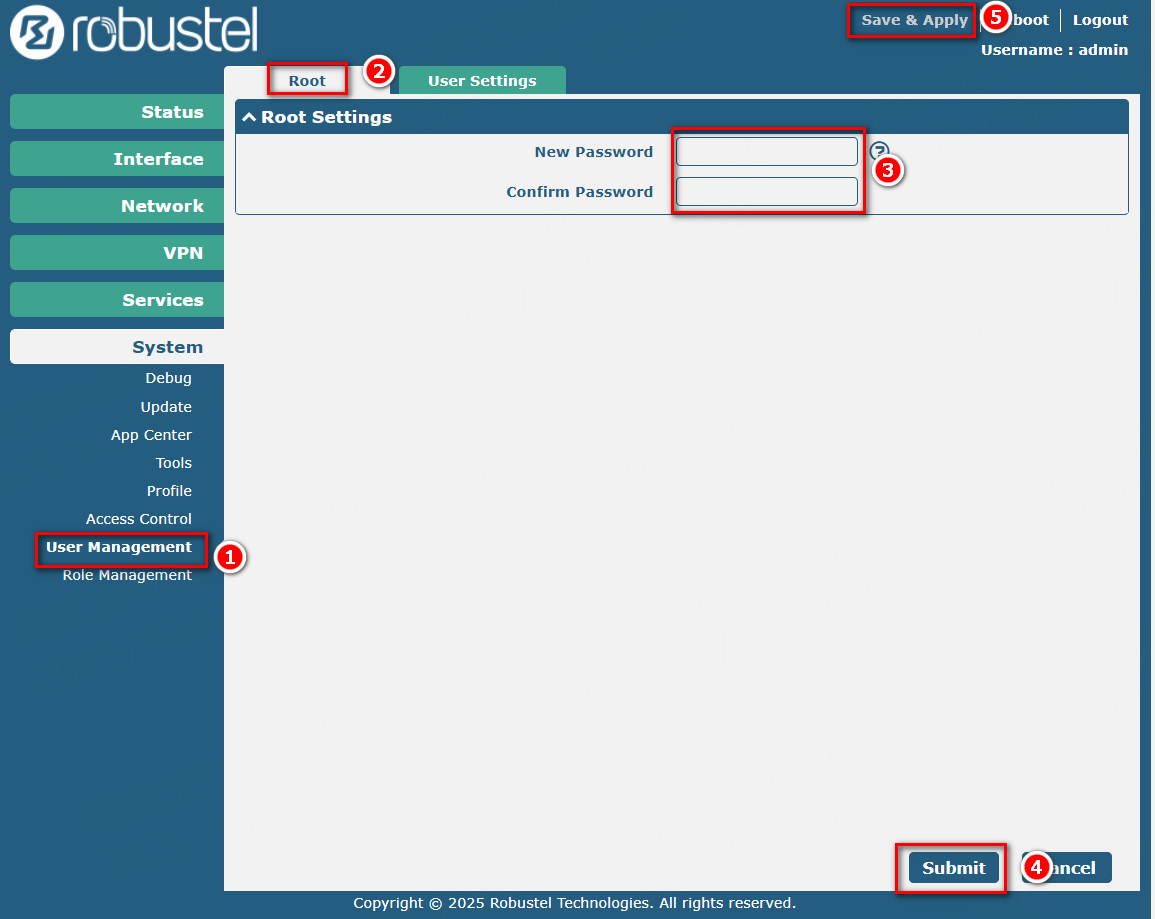Expand the Network sidebar menu
1155x919 pixels.
(x=117, y=206)
